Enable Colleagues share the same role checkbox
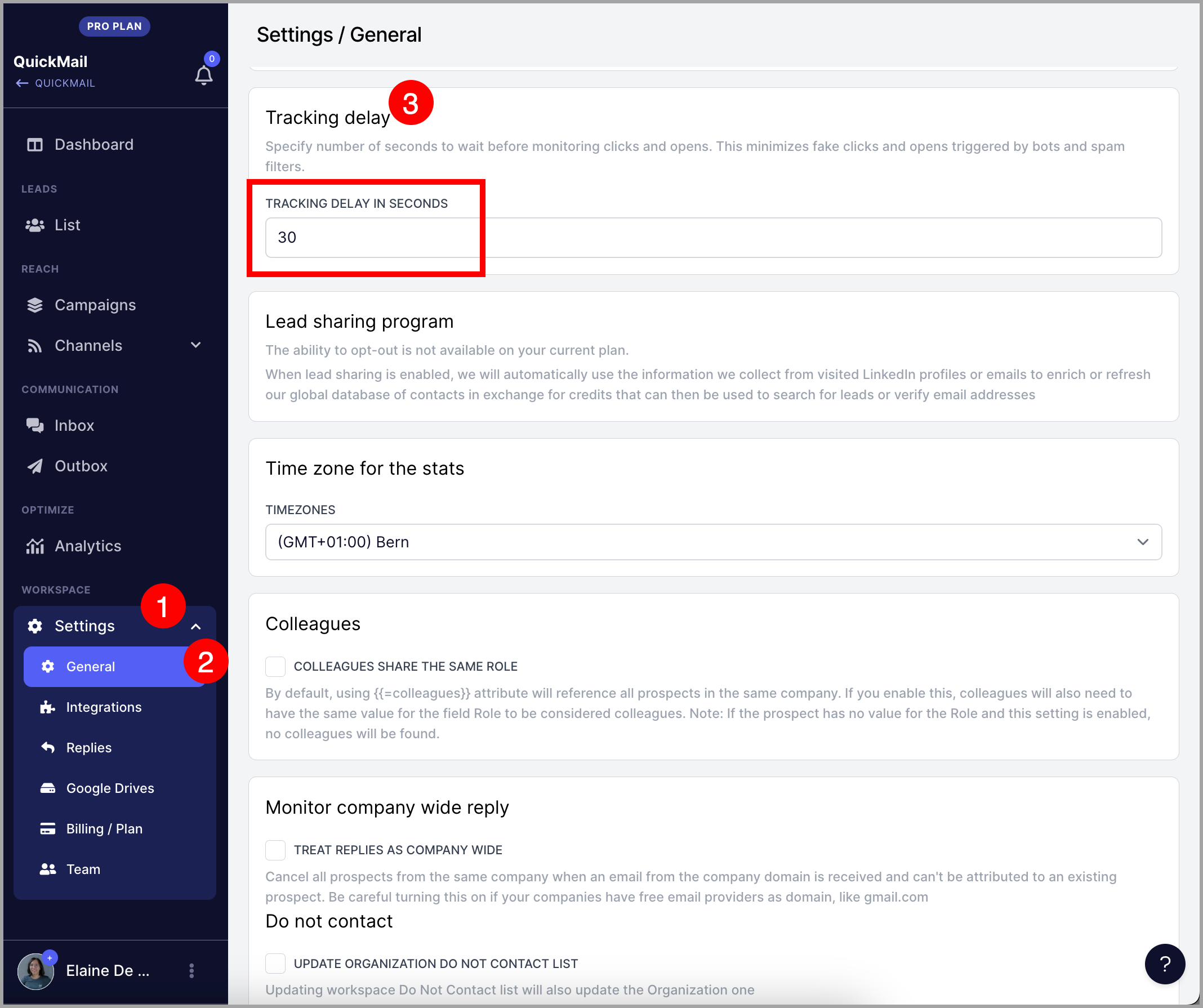The width and height of the screenshot is (1203, 1008). (x=275, y=667)
